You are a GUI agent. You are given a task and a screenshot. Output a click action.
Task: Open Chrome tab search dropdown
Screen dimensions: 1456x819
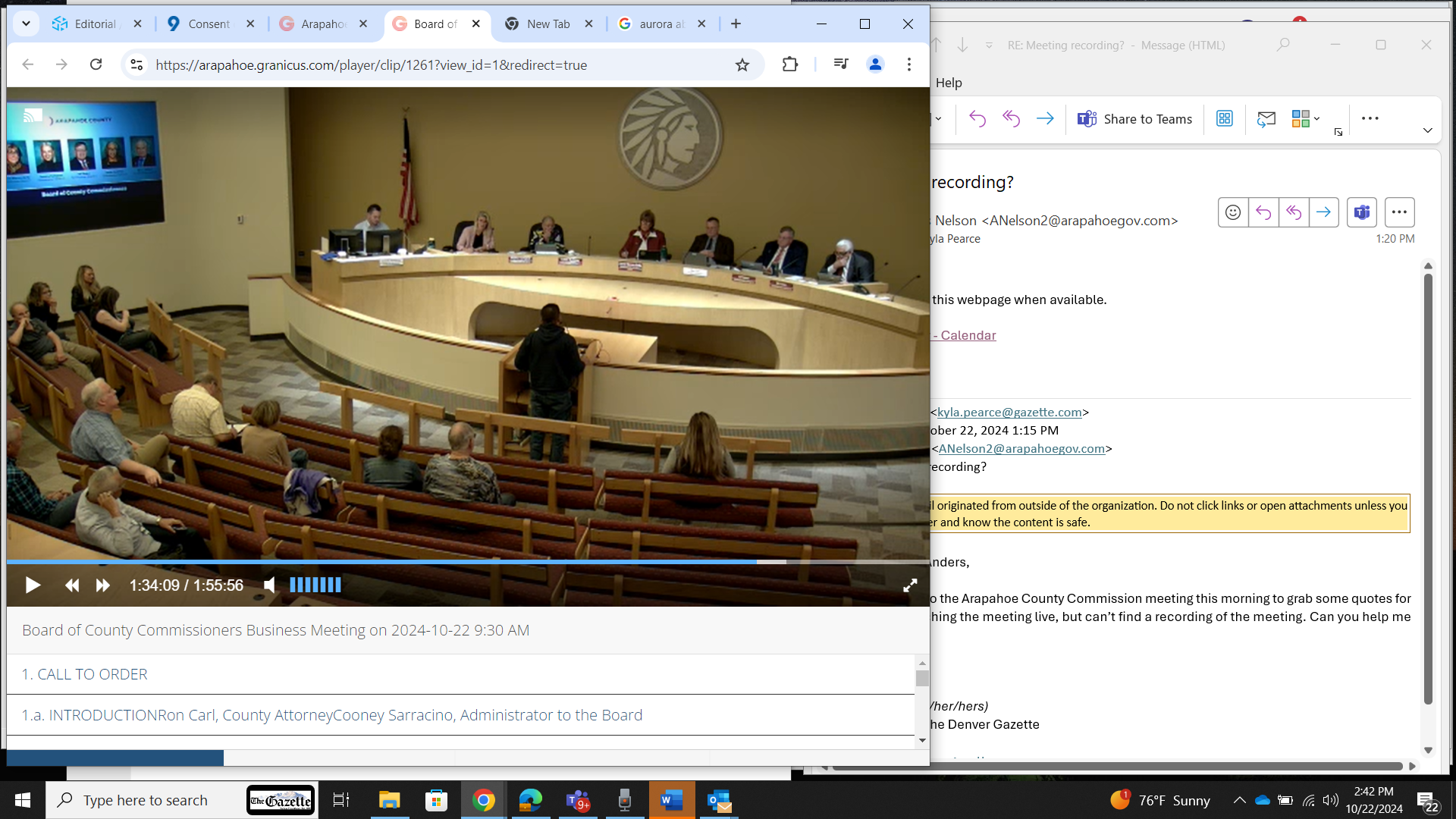pyautogui.click(x=26, y=24)
